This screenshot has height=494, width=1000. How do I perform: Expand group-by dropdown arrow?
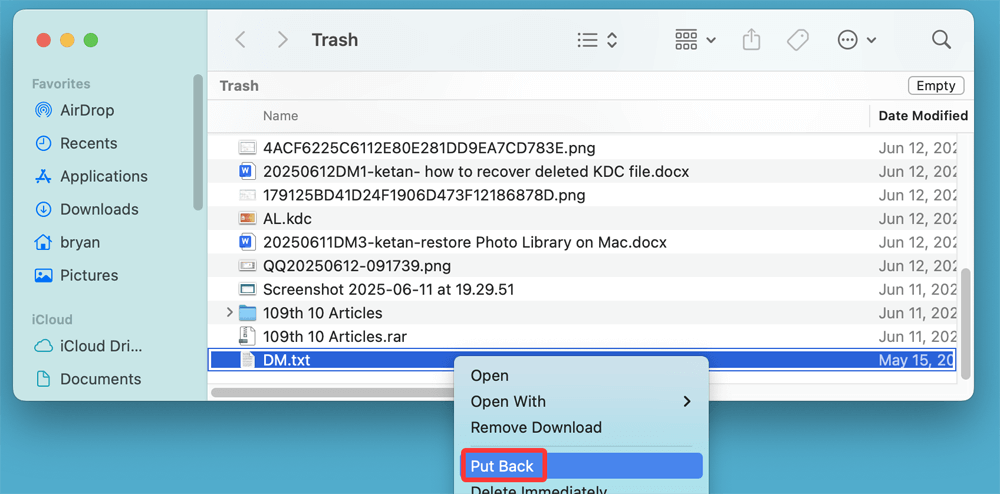tap(711, 40)
